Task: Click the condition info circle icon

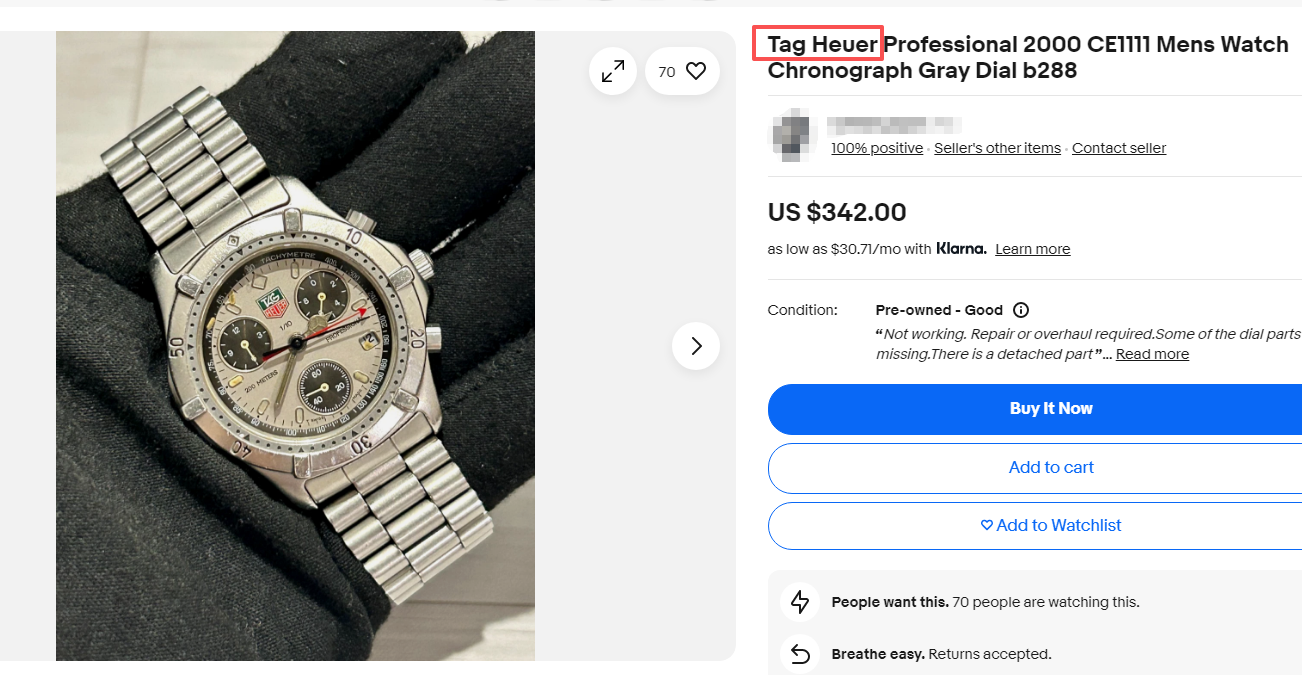Action: [x=1021, y=310]
